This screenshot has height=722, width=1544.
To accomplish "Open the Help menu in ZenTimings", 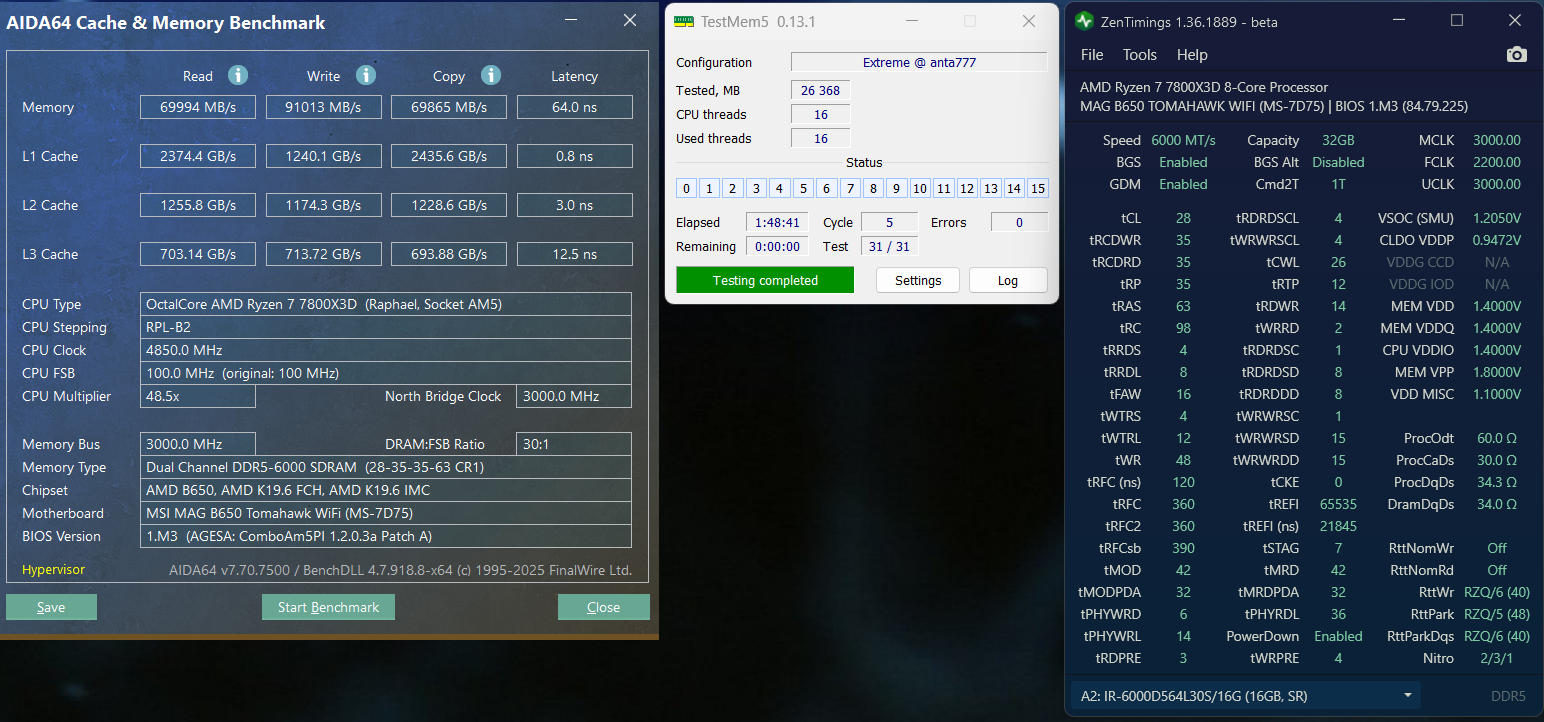I will pos(1191,55).
